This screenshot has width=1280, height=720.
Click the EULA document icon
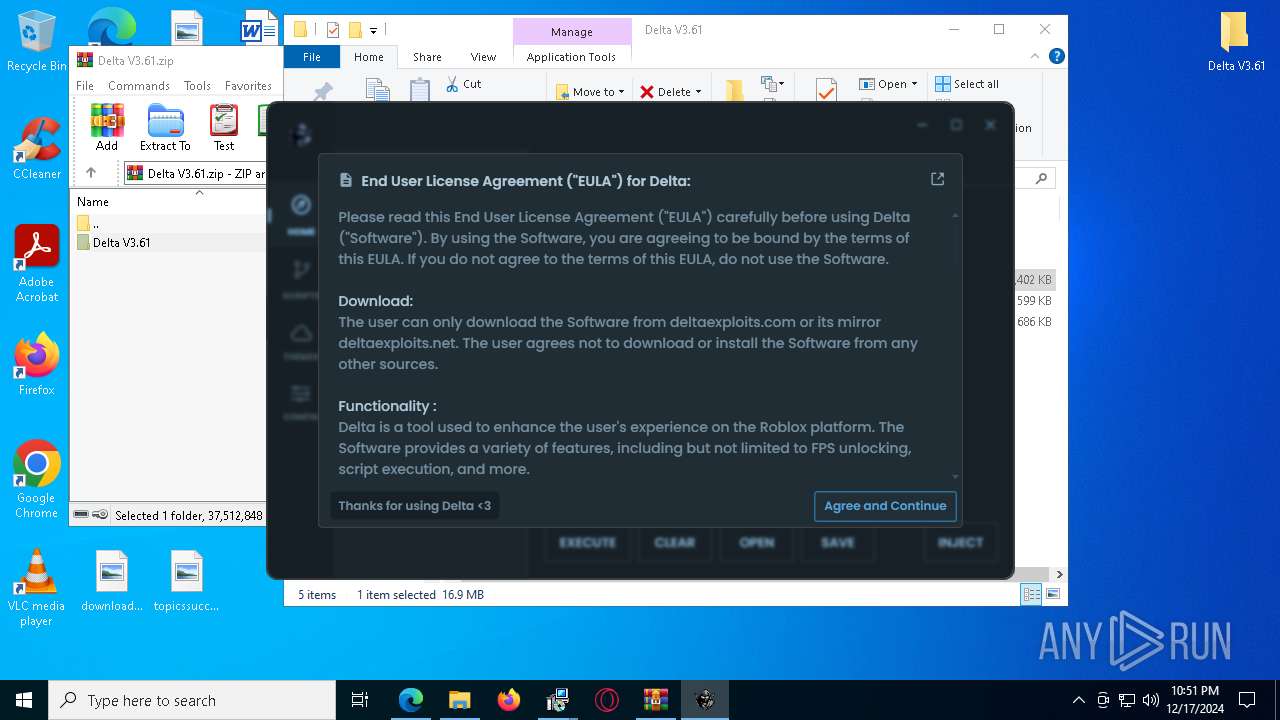click(x=346, y=181)
